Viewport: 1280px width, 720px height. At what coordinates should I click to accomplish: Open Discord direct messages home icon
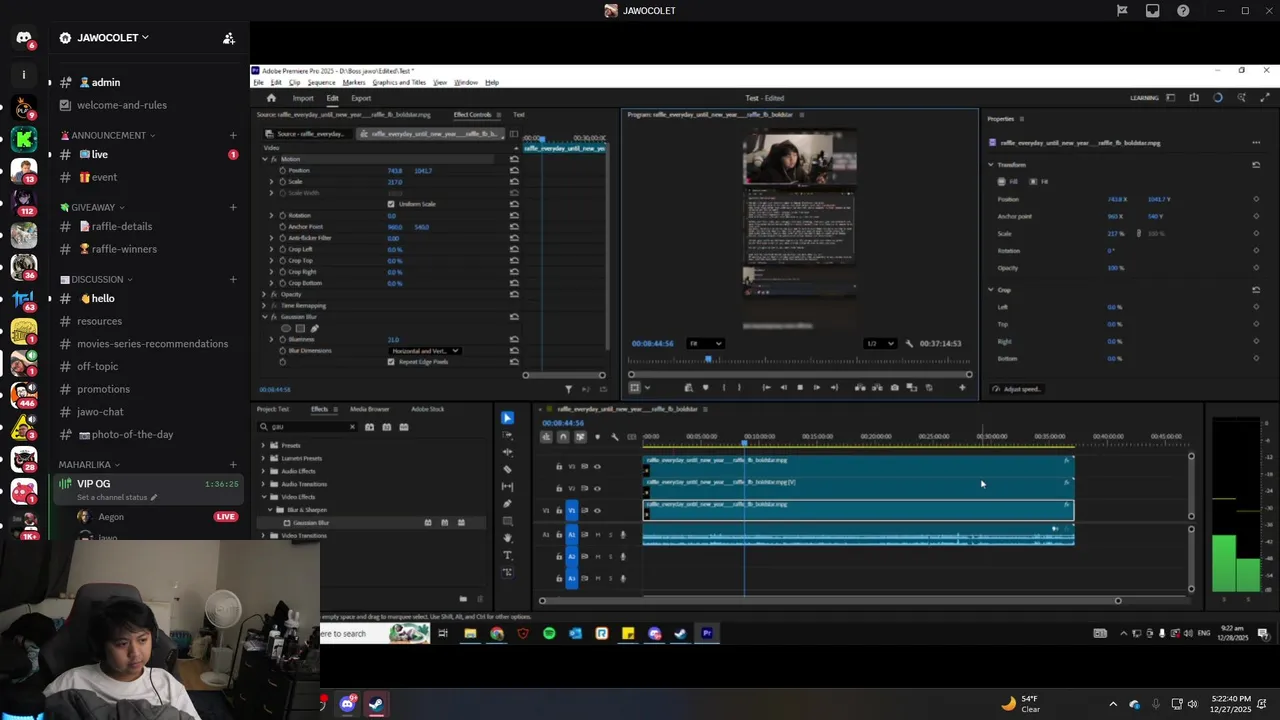point(23,38)
